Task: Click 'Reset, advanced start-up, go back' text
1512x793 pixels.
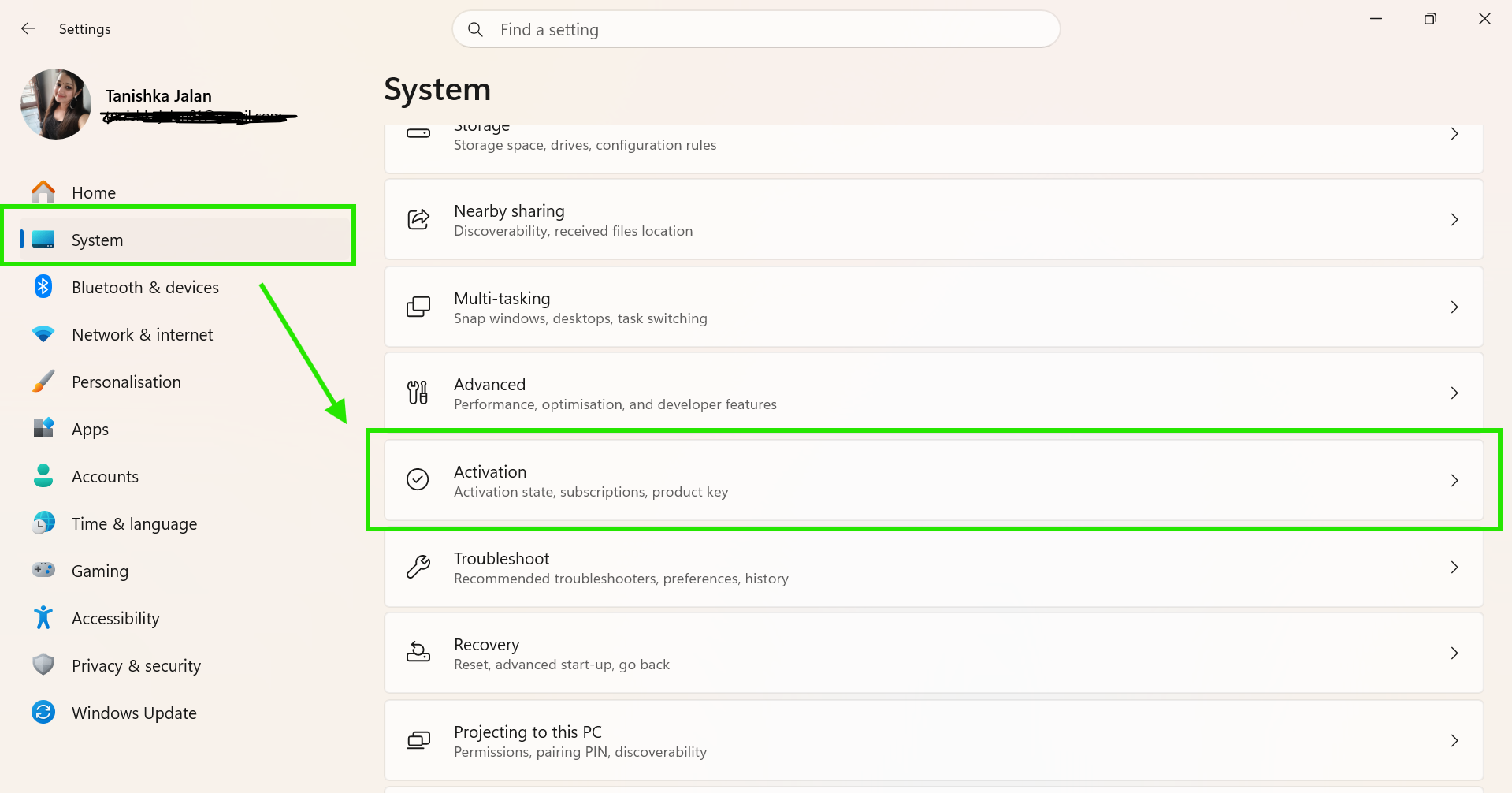Action: coord(562,665)
